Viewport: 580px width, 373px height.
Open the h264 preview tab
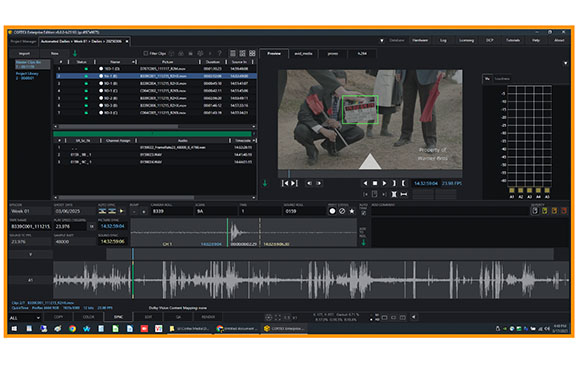pos(362,54)
